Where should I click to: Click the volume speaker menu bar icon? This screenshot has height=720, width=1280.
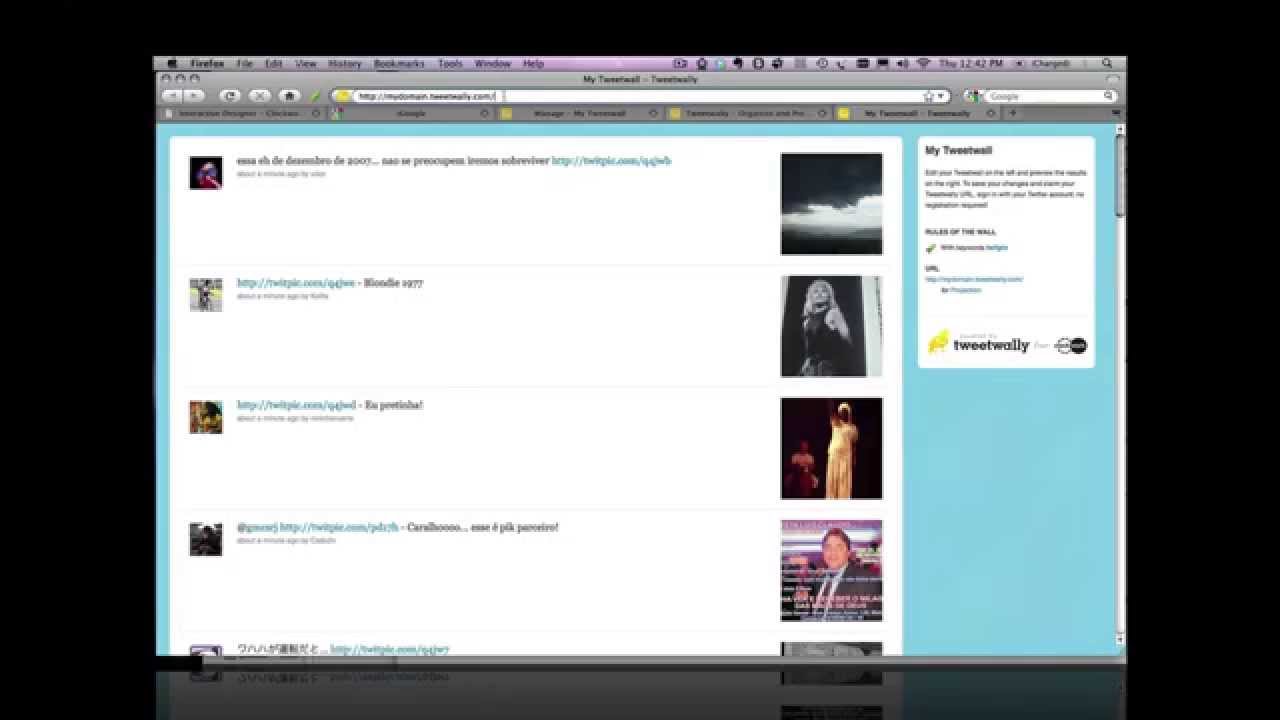point(903,63)
